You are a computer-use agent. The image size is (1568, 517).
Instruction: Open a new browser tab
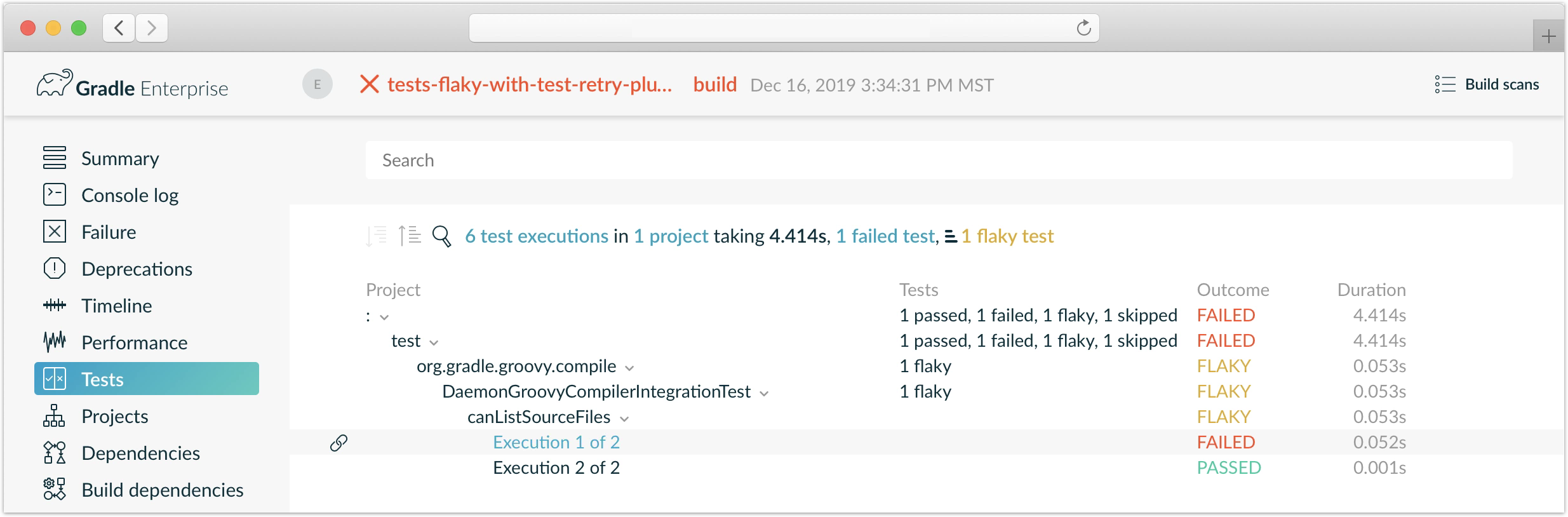point(1548,36)
